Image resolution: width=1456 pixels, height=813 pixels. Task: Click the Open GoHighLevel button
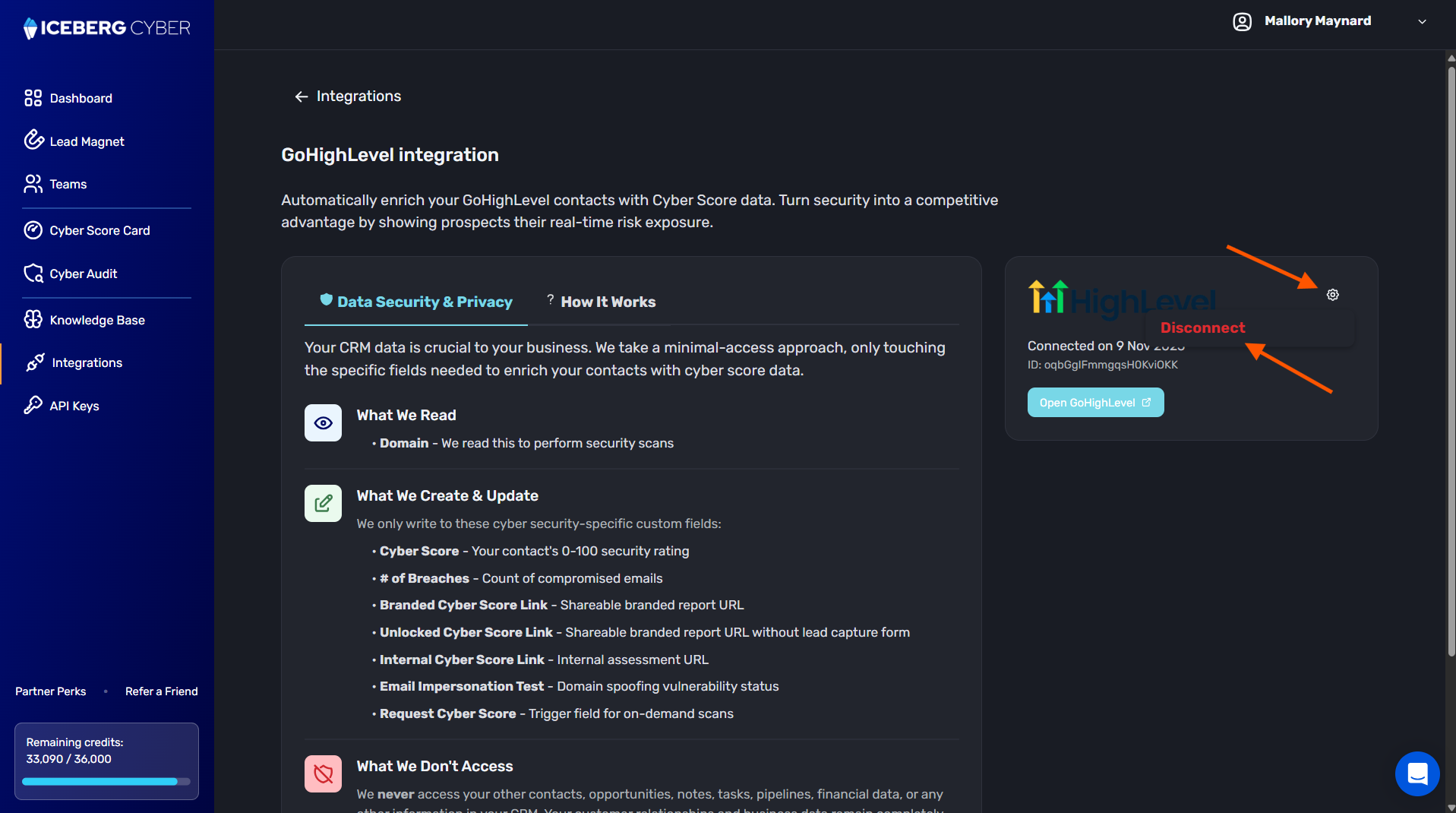point(1095,403)
